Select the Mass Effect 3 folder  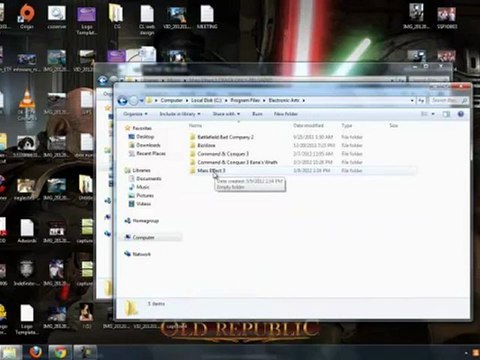click(x=211, y=171)
